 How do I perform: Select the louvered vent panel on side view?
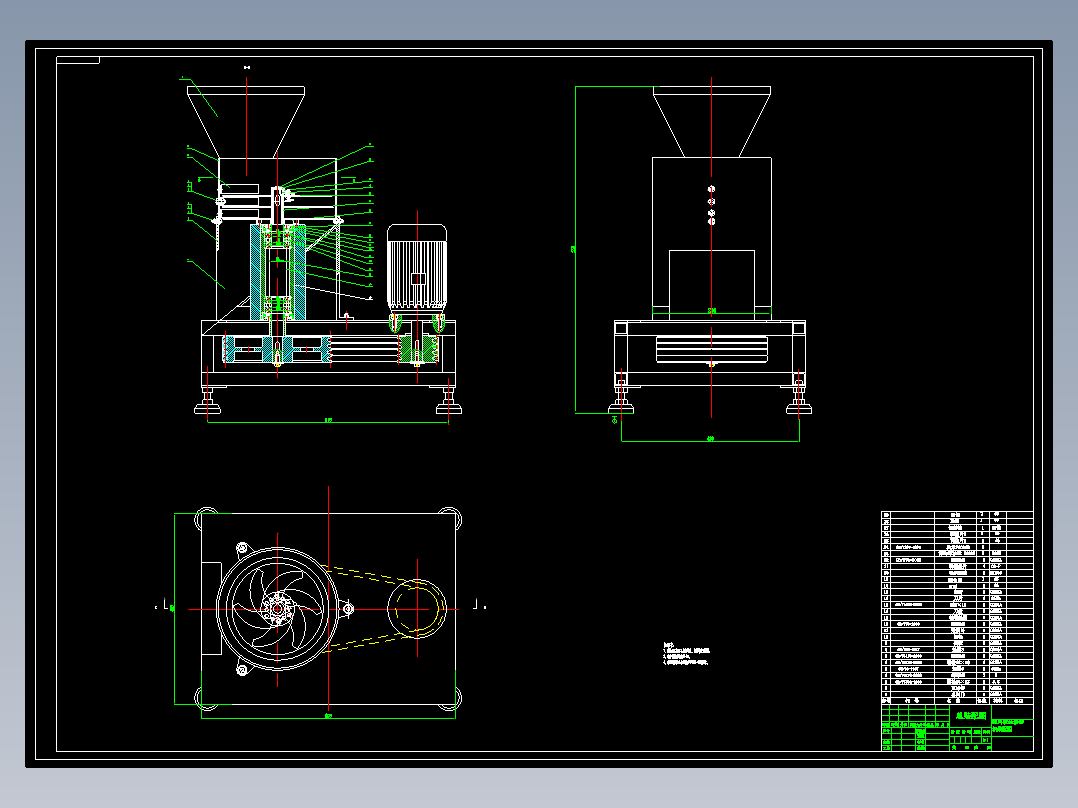tap(712, 349)
